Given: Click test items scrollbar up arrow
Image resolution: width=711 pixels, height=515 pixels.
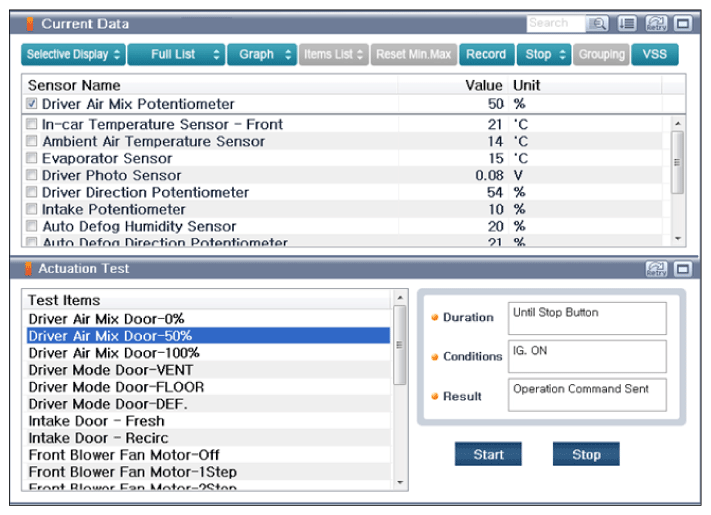Looking at the screenshot, I should pos(399,297).
